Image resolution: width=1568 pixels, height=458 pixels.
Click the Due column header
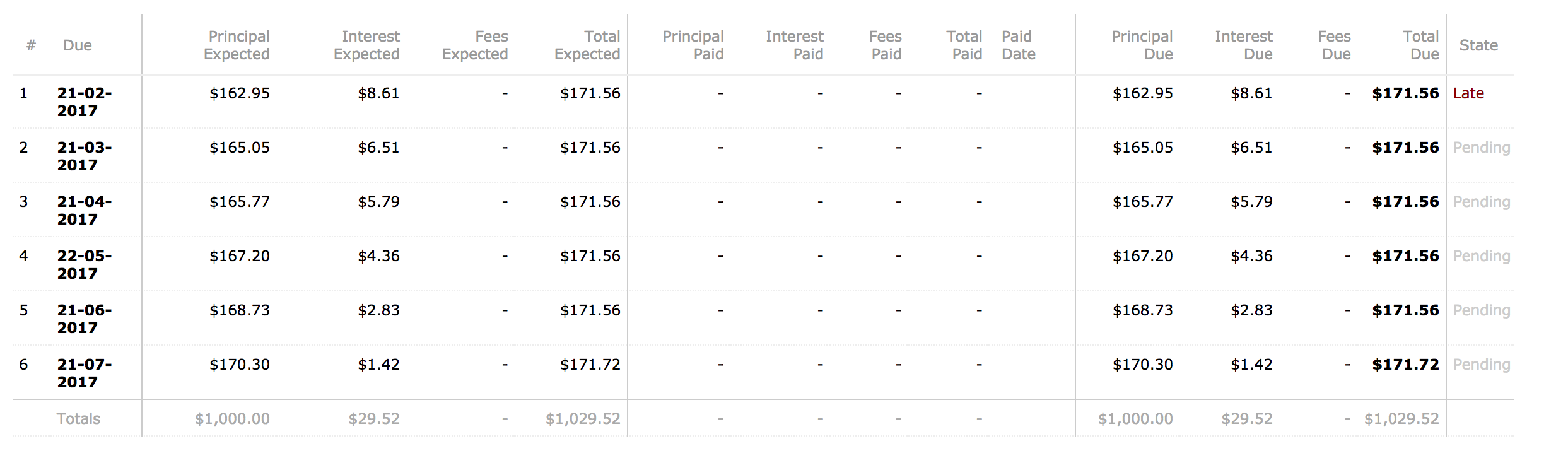click(x=78, y=45)
